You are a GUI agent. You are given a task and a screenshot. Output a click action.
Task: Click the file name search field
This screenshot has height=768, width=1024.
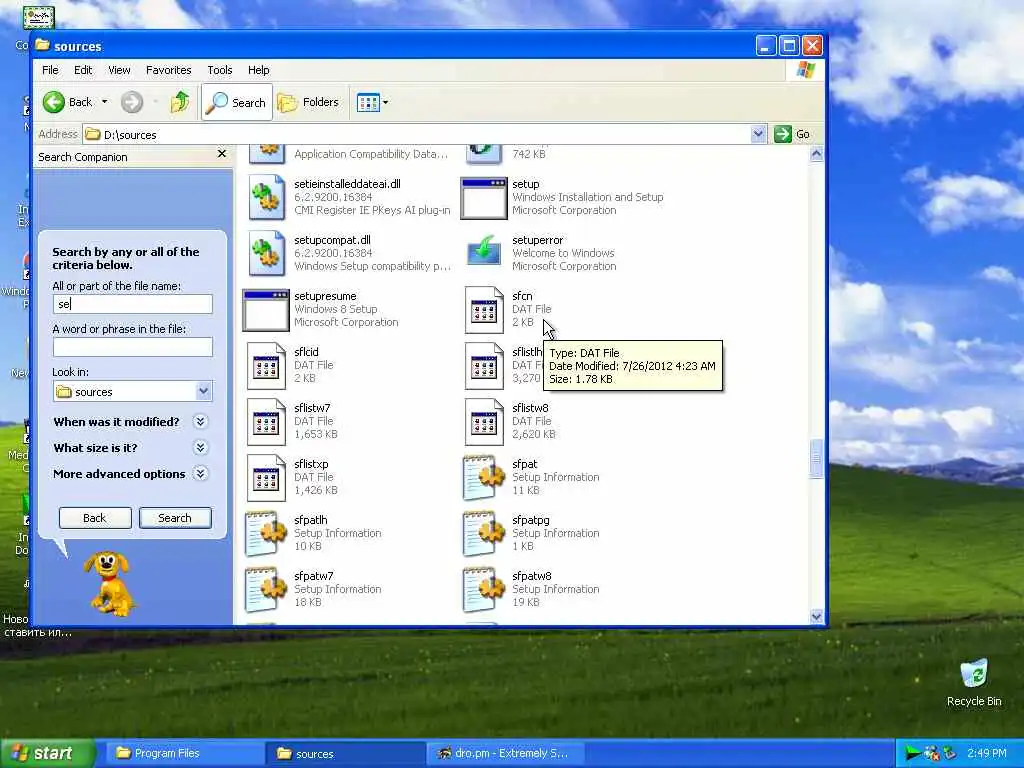(x=133, y=304)
